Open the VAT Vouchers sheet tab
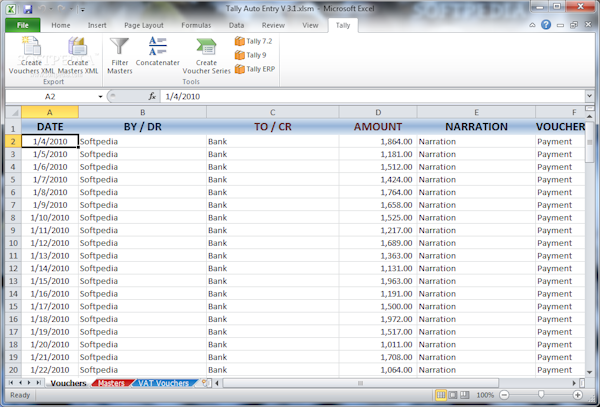The width and height of the screenshot is (600, 407). click(163, 383)
